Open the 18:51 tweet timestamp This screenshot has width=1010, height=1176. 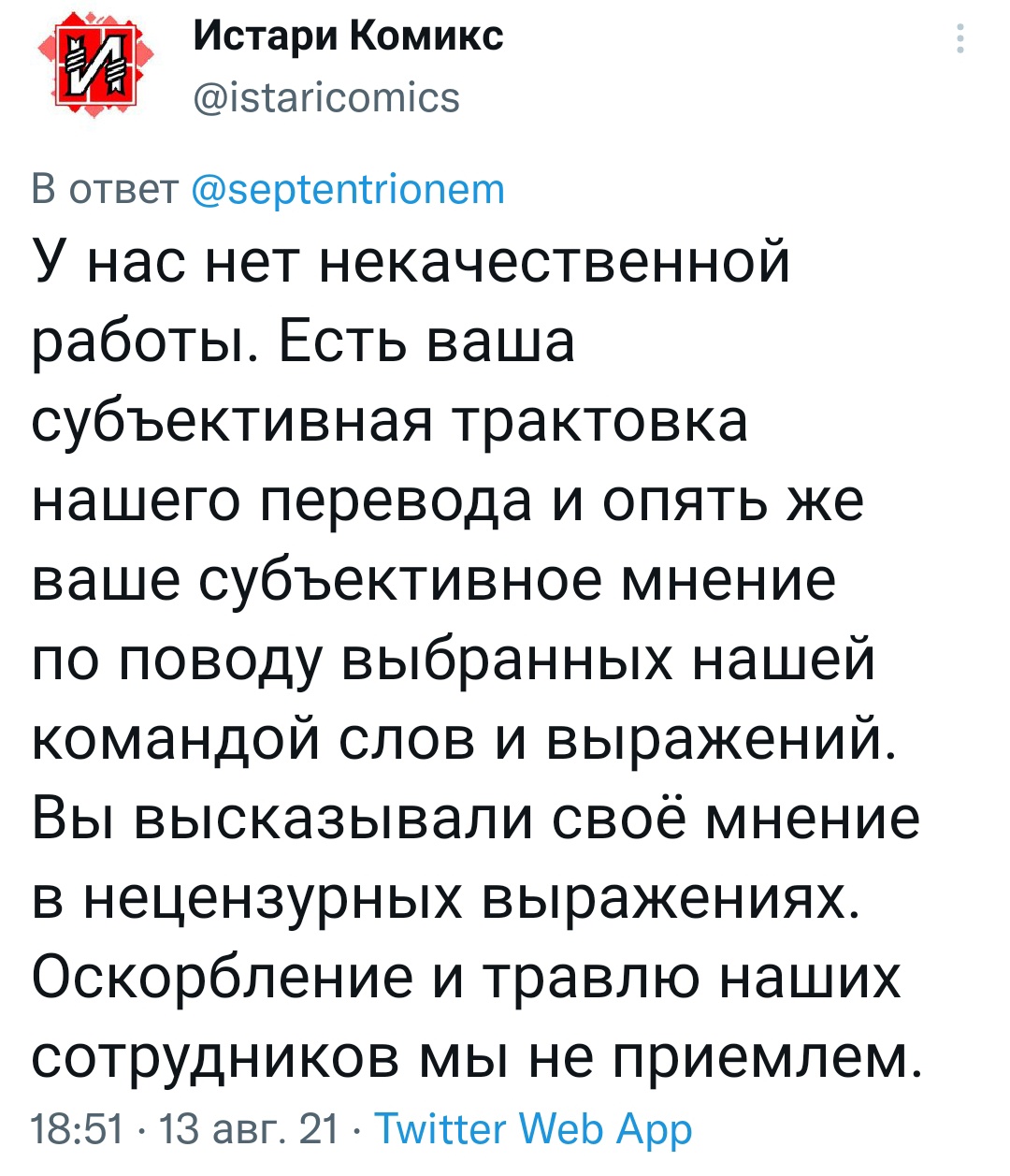[79, 1130]
